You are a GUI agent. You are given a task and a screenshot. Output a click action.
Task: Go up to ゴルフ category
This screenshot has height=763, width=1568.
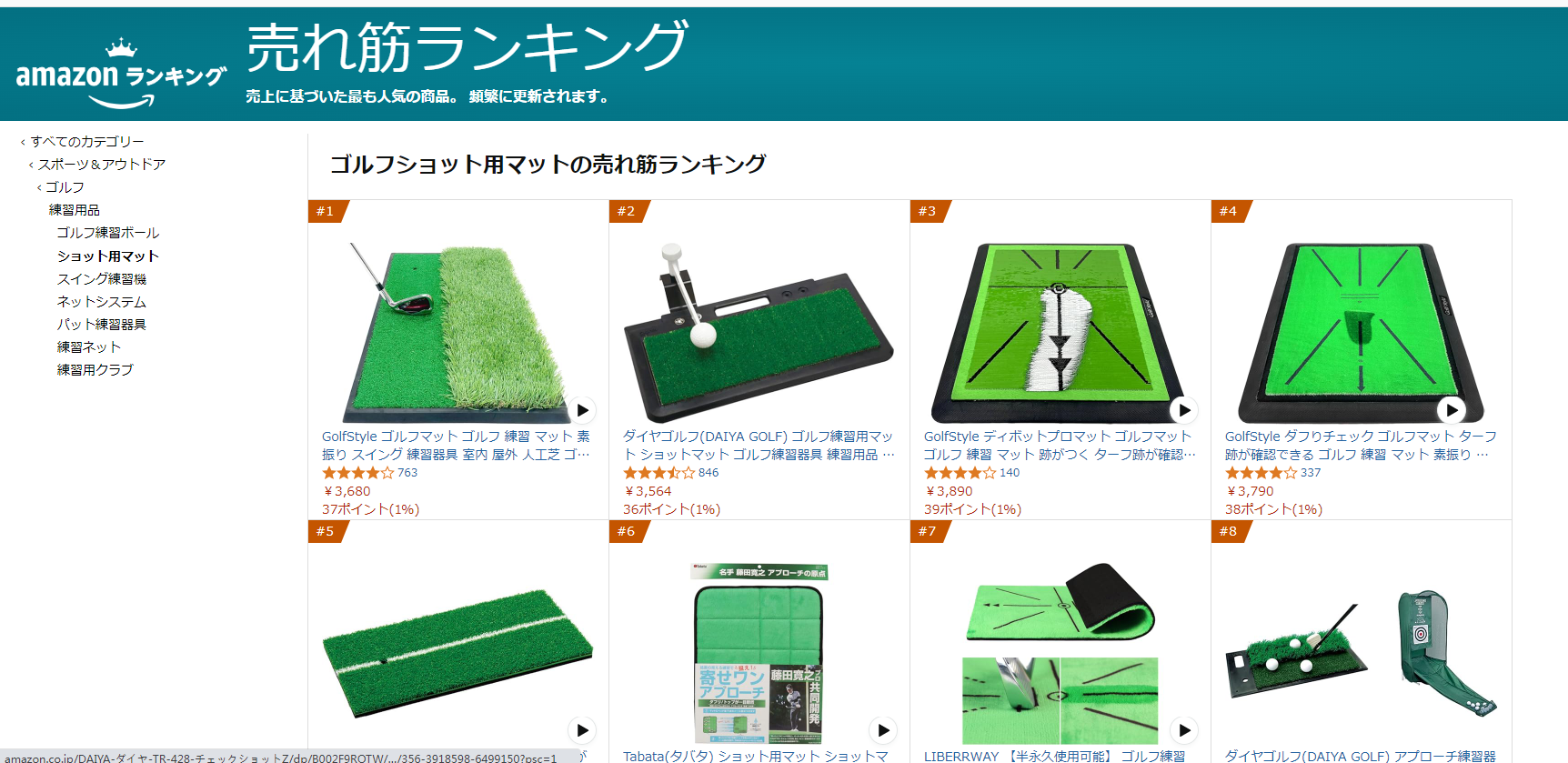click(65, 187)
